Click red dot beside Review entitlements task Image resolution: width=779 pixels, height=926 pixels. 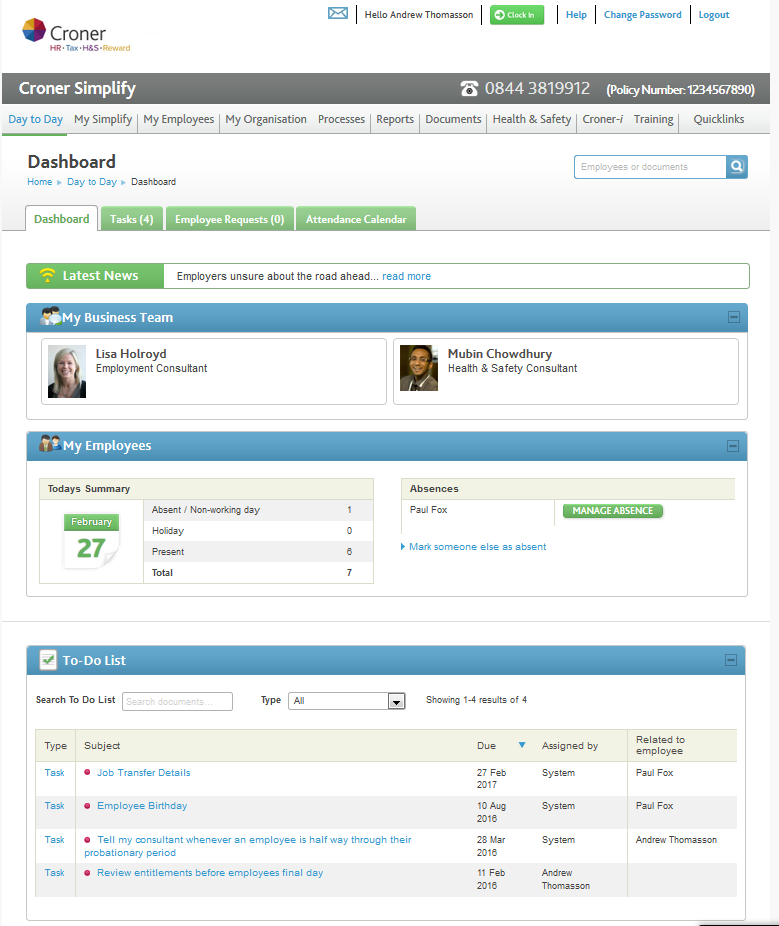point(87,872)
